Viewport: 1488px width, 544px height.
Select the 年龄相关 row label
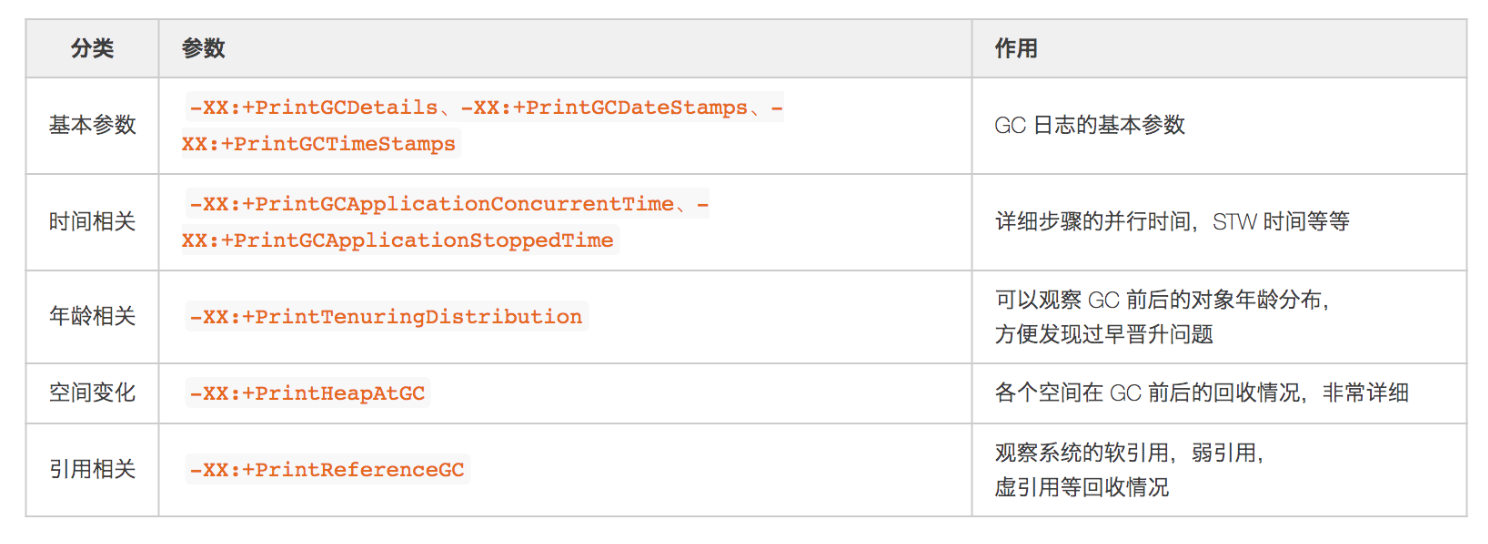pyautogui.click(x=92, y=316)
